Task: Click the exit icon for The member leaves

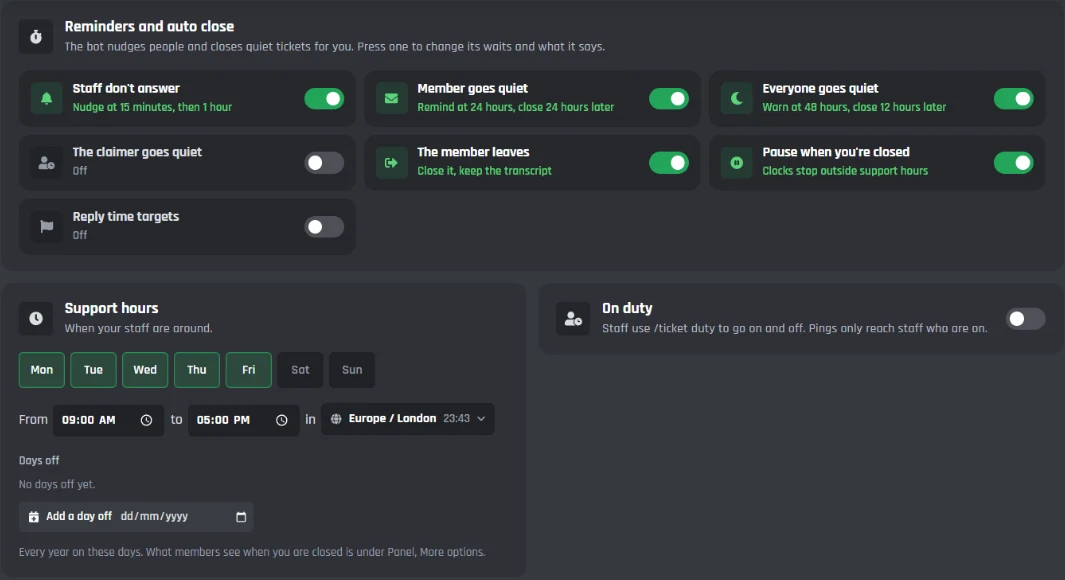Action: 391,162
